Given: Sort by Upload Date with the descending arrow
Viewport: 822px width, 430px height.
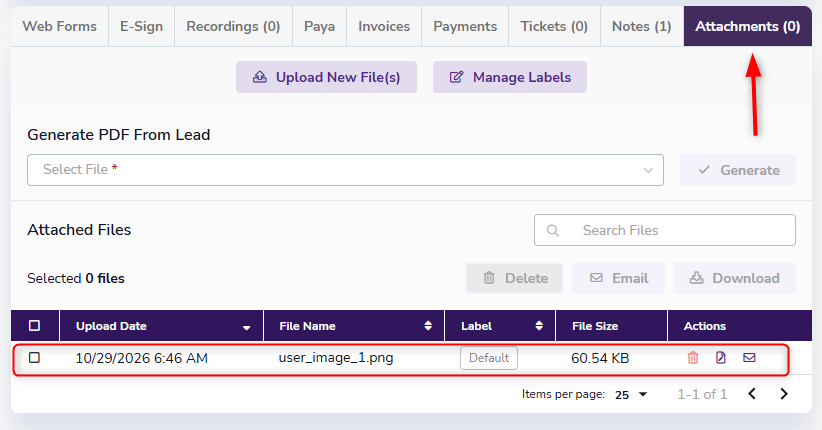Looking at the screenshot, I should (x=246, y=328).
